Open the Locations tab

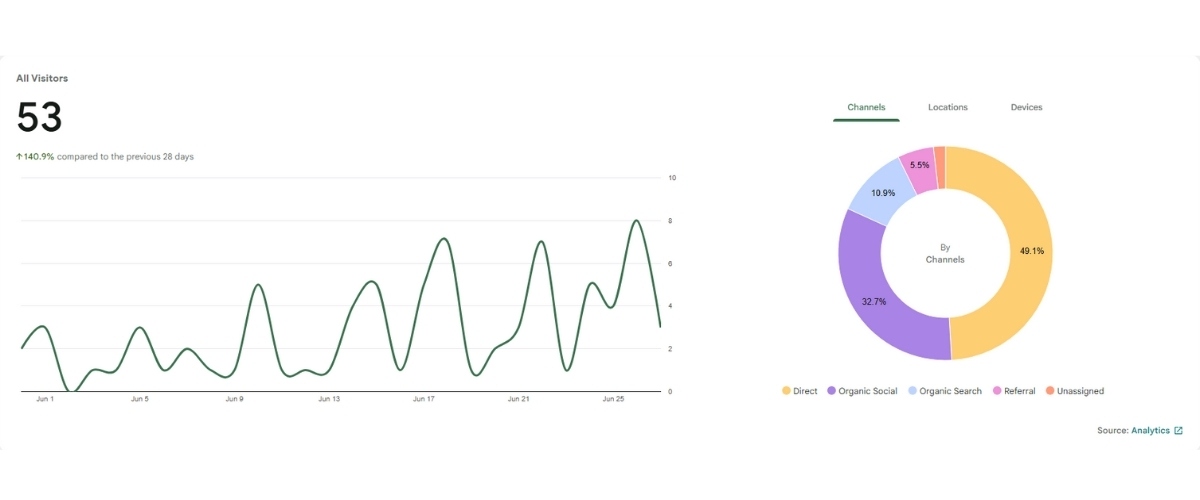(x=947, y=107)
